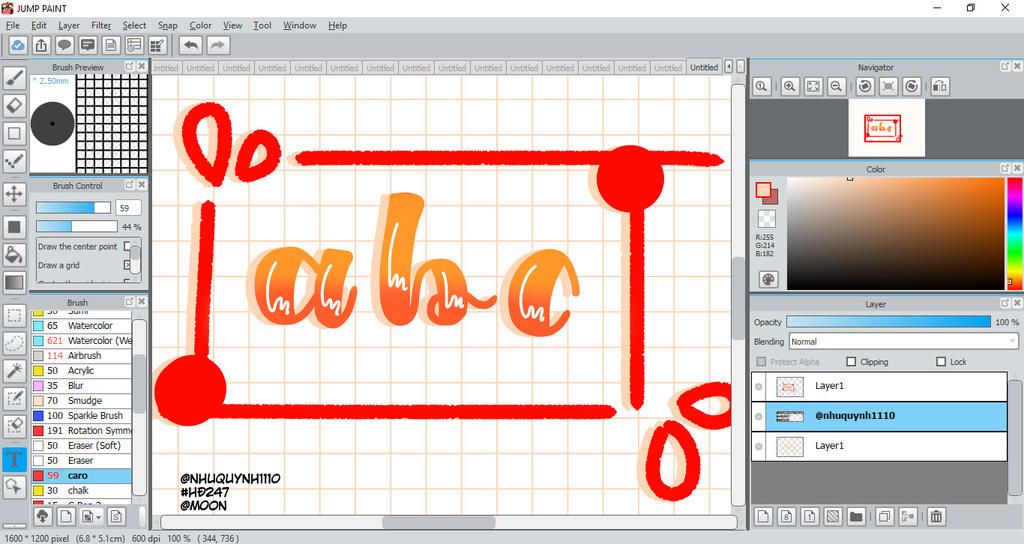Click the Undo arrow button
The image size is (1024, 544).
pos(191,45)
